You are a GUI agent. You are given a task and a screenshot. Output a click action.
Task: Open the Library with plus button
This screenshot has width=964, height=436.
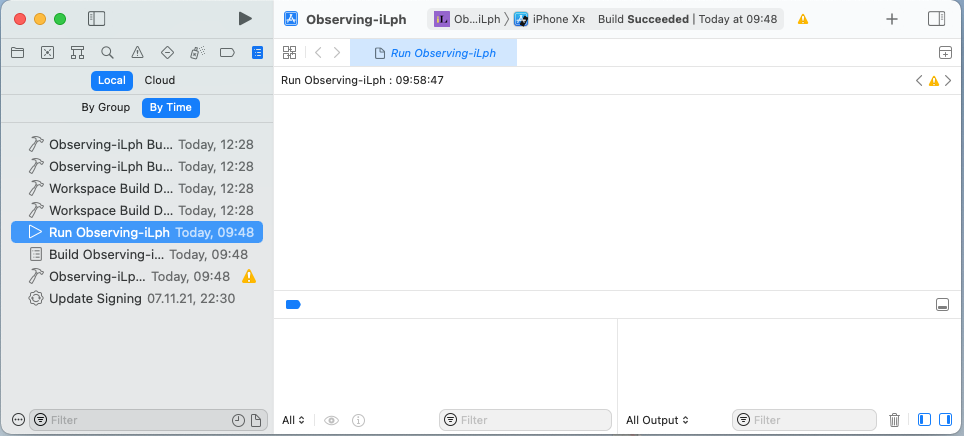891,19
